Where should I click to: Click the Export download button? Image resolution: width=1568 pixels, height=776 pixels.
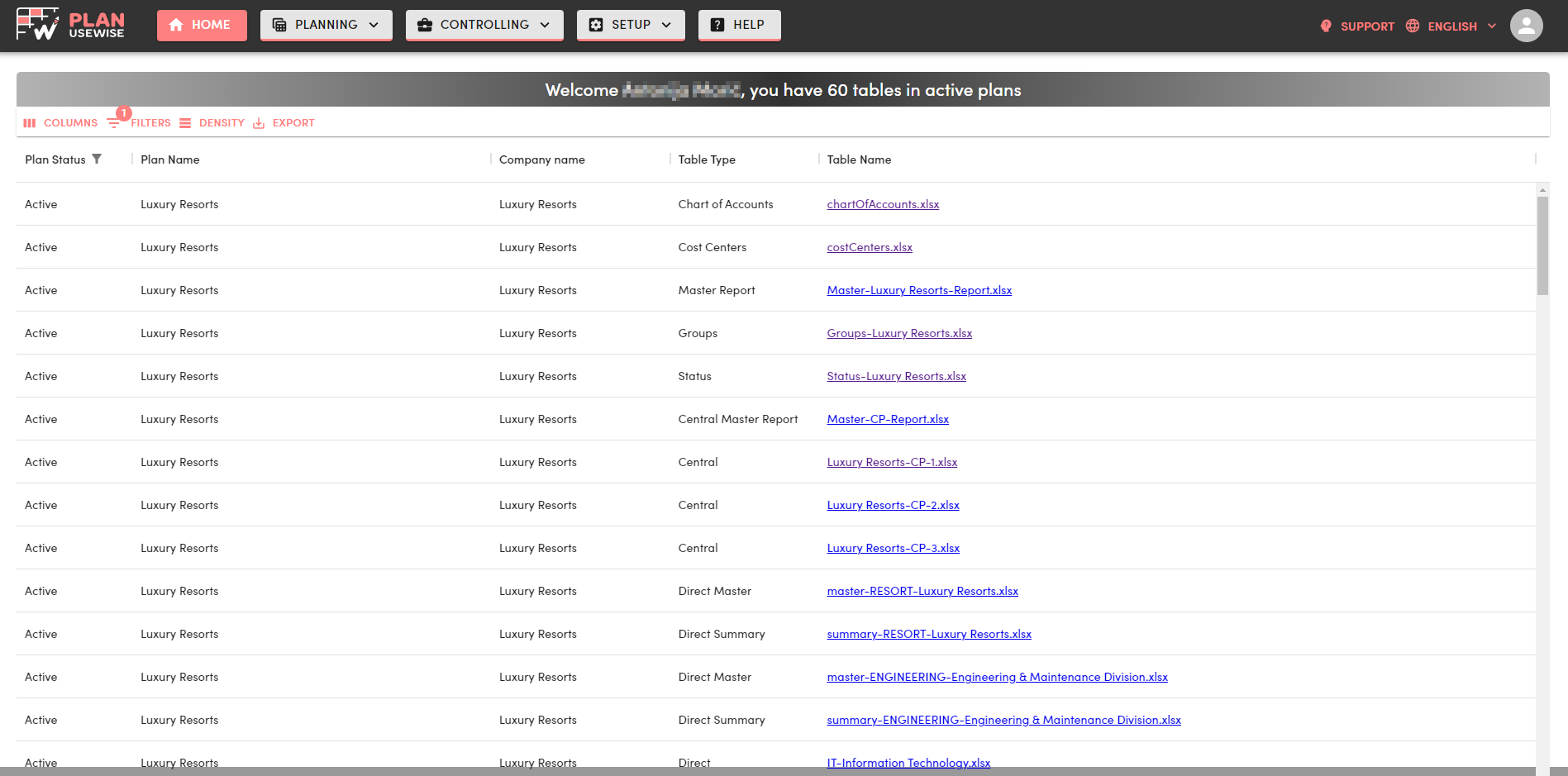[x=284, y=123]
